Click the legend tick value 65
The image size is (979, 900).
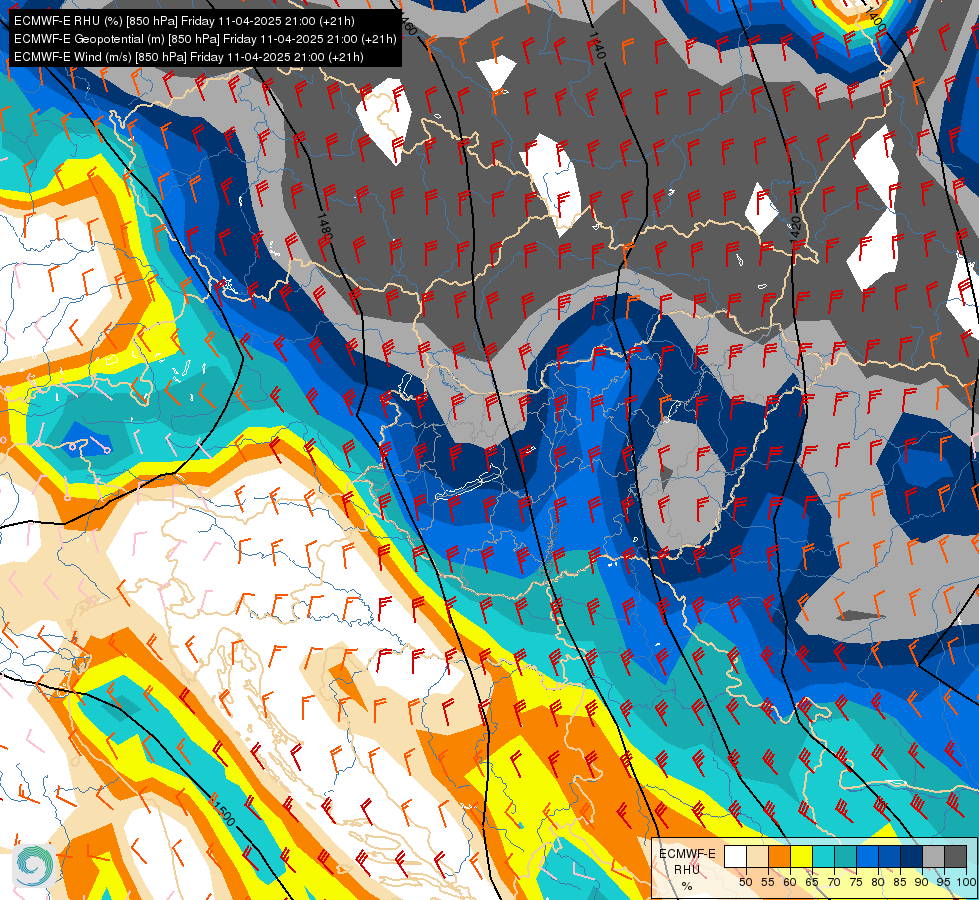point(812,882)
